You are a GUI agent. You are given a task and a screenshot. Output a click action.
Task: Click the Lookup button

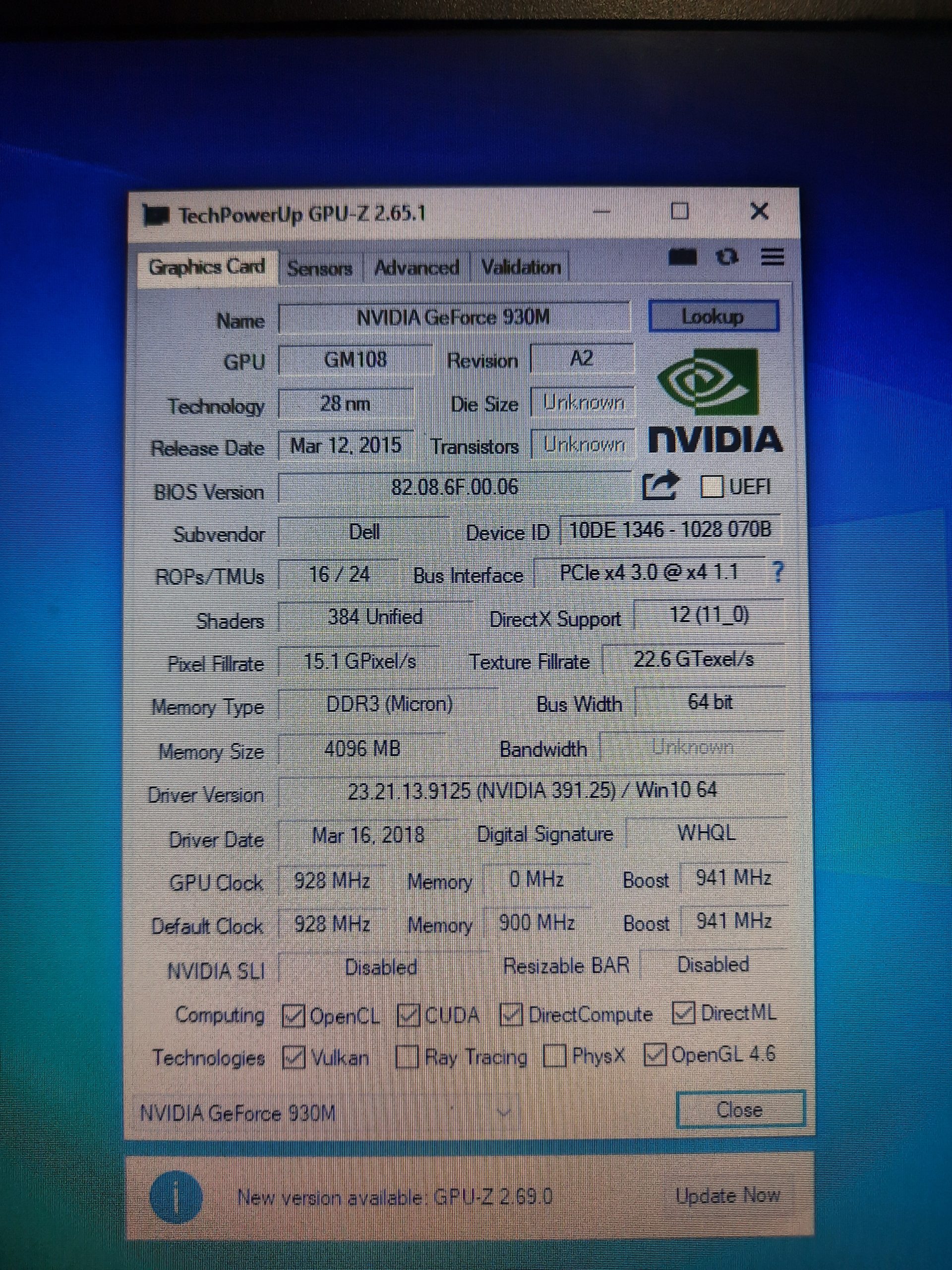(714, 317)
